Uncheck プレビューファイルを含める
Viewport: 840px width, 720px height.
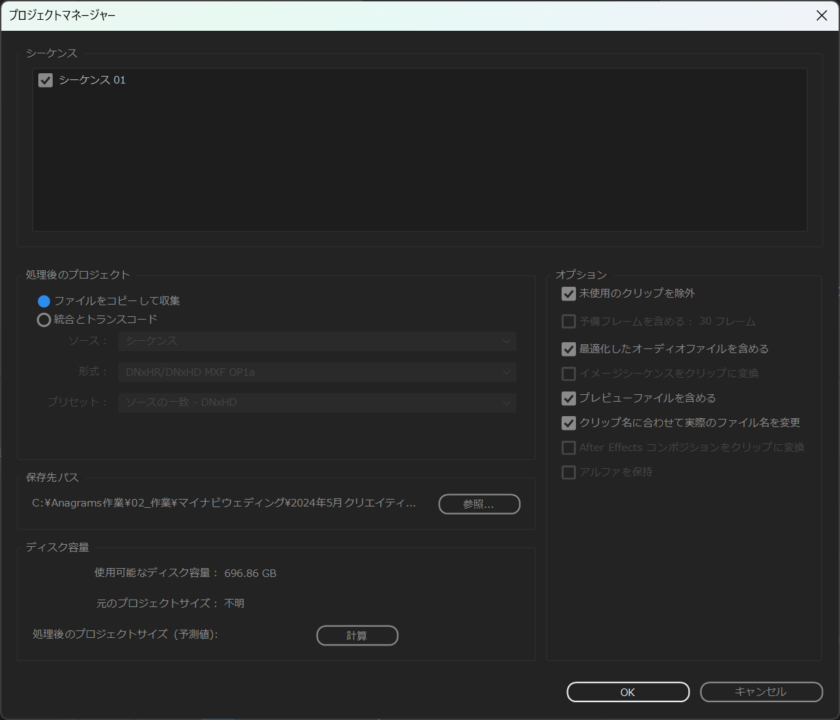569,398
